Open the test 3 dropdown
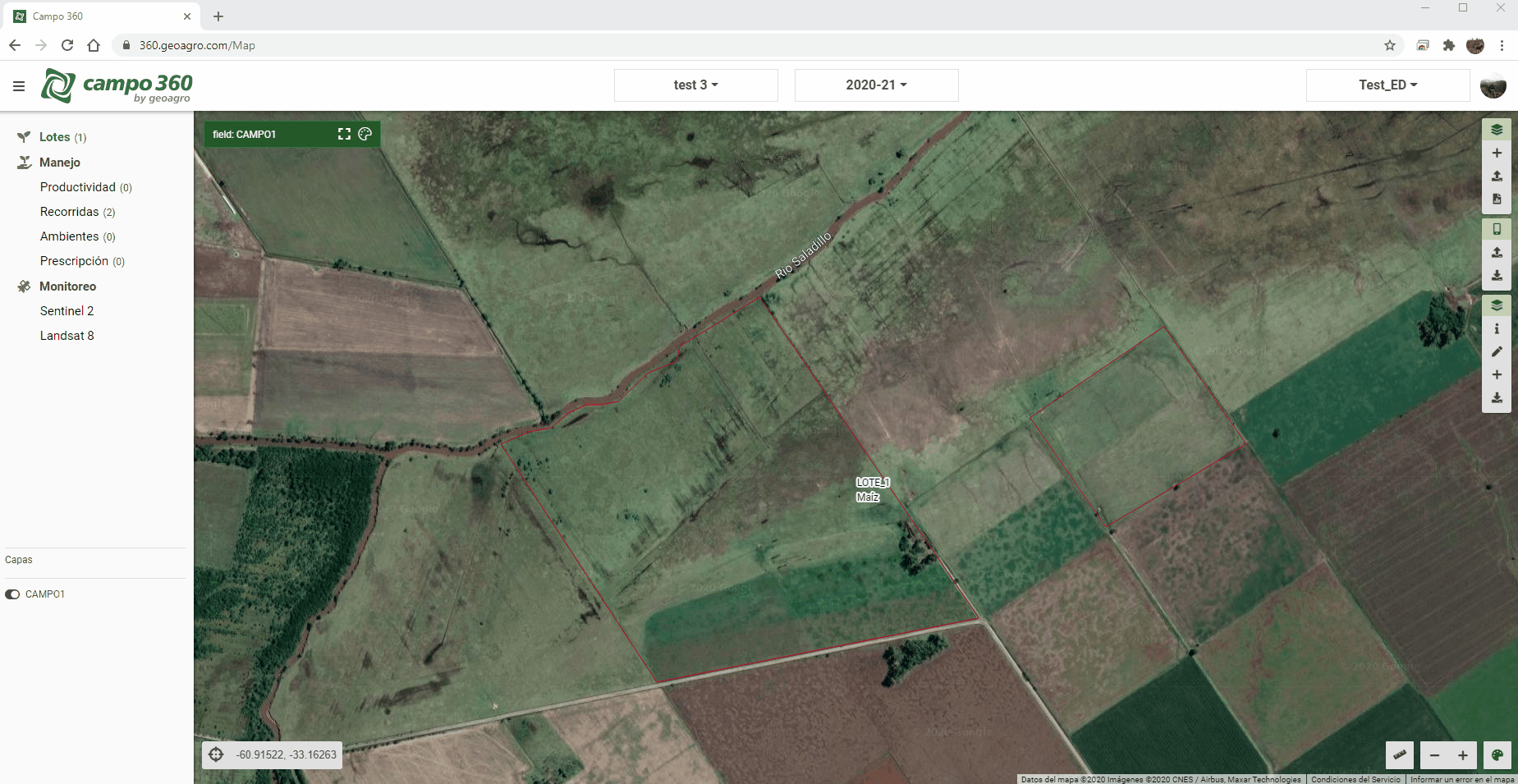Screen dimensions: 1518x784 tap(696, 85)
